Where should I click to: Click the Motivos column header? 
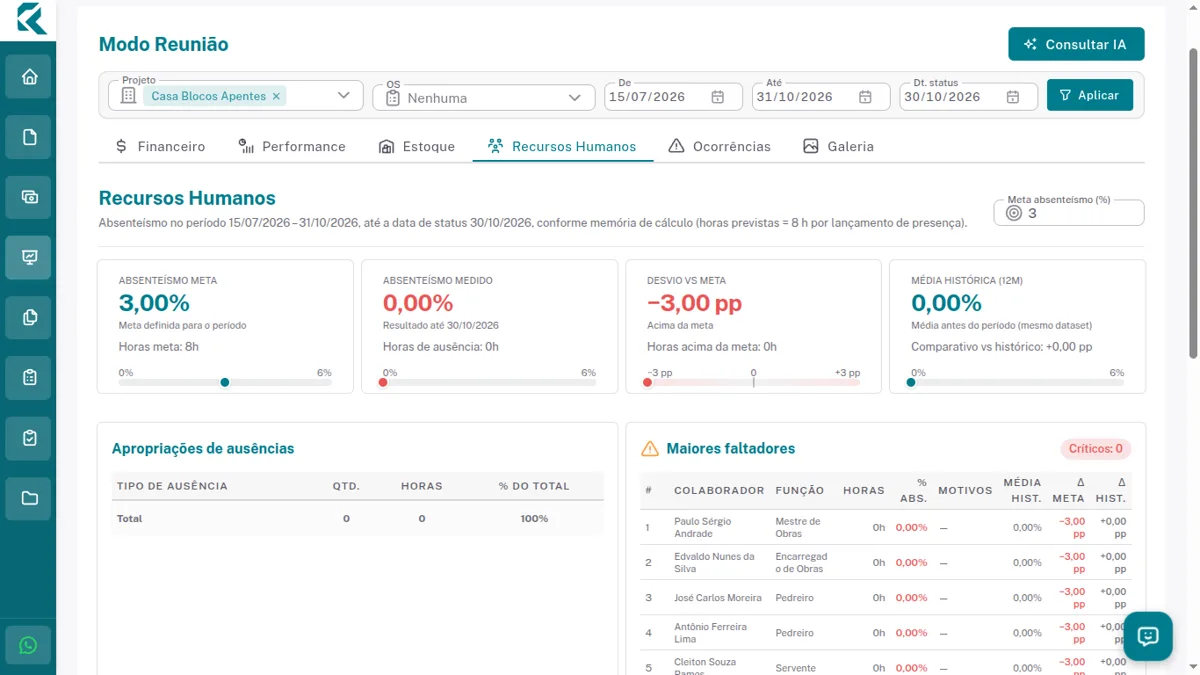[965, 491]
